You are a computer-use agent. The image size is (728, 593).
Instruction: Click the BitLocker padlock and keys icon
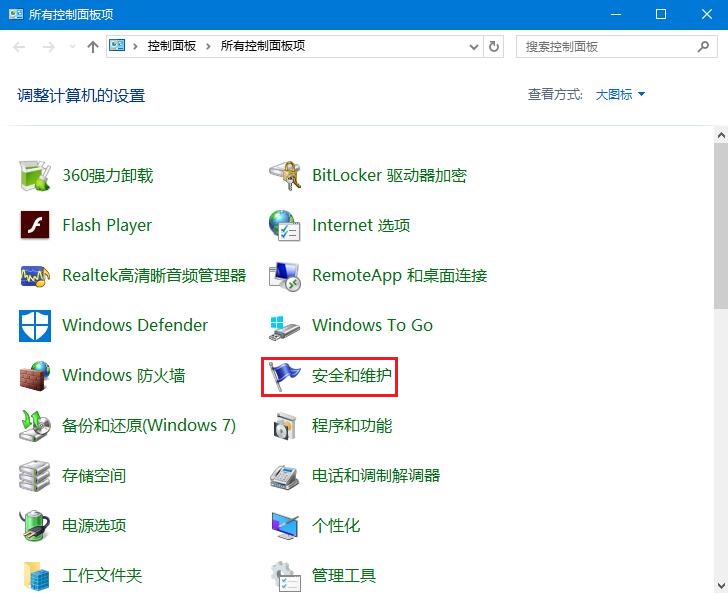285,176
